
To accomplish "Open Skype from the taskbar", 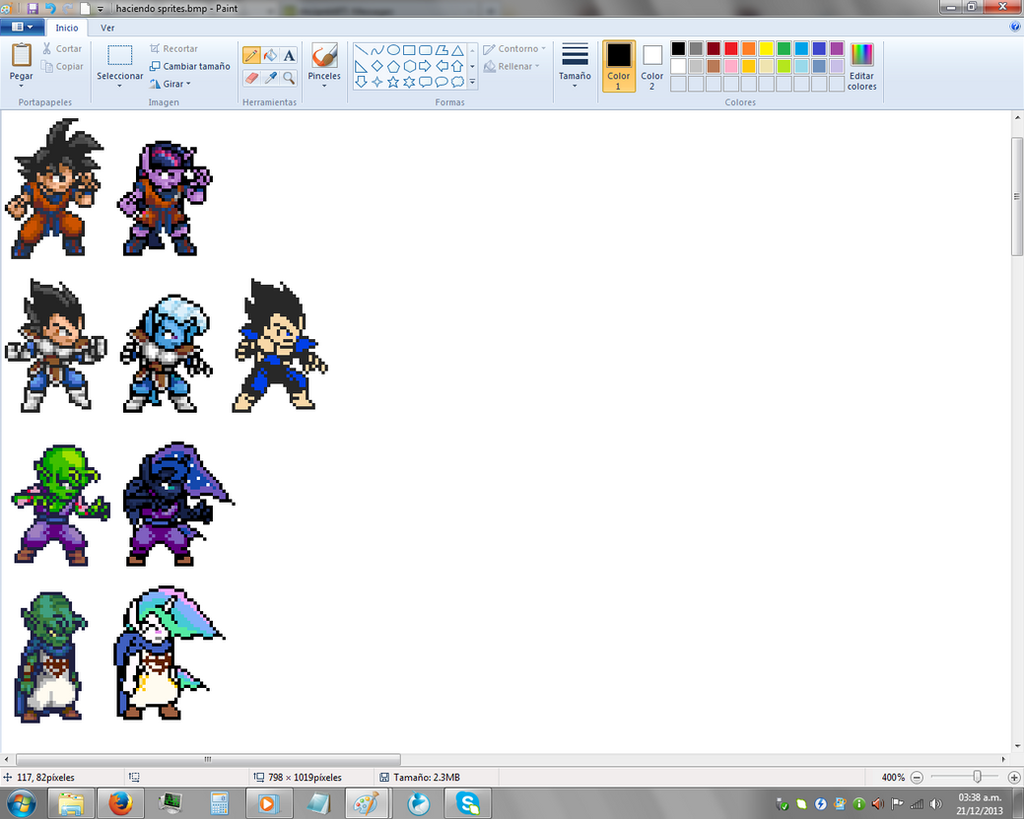I will (x=468, y=803).
